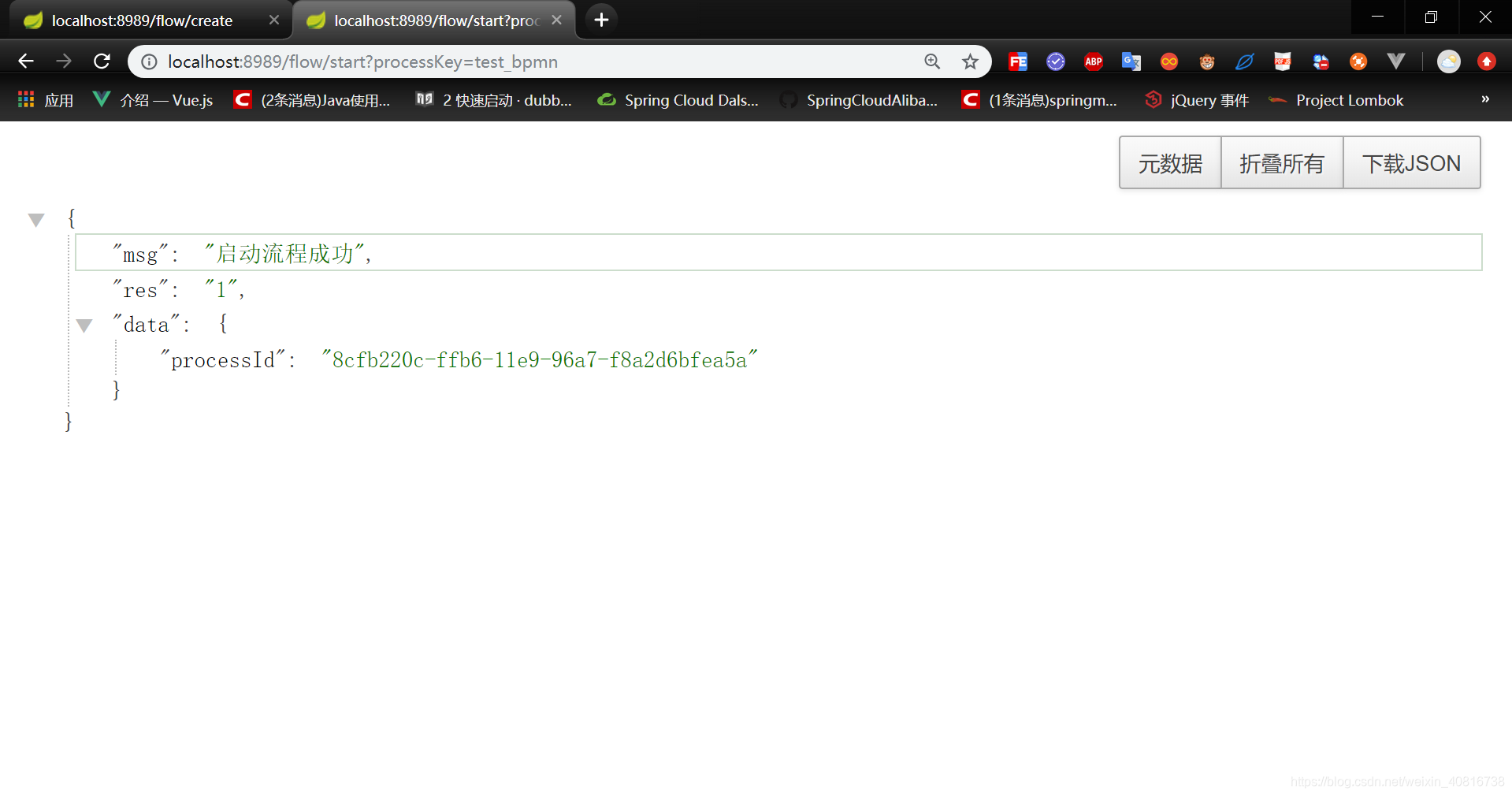Image resolution: width=1512 pixels, height=796 pixels.
Task: Open the orange infinity extension icon
Action: click(1169, 61)
